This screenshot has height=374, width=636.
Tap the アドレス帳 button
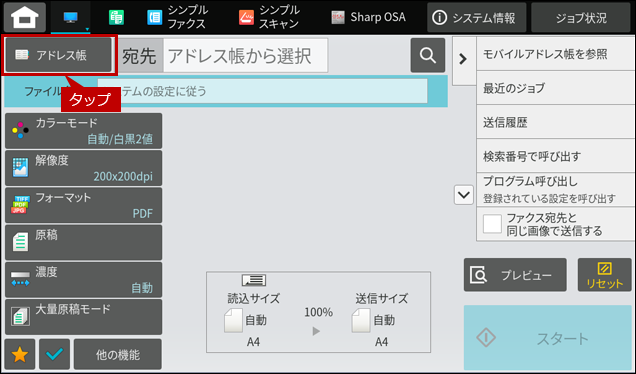click(x=58, y=55)
